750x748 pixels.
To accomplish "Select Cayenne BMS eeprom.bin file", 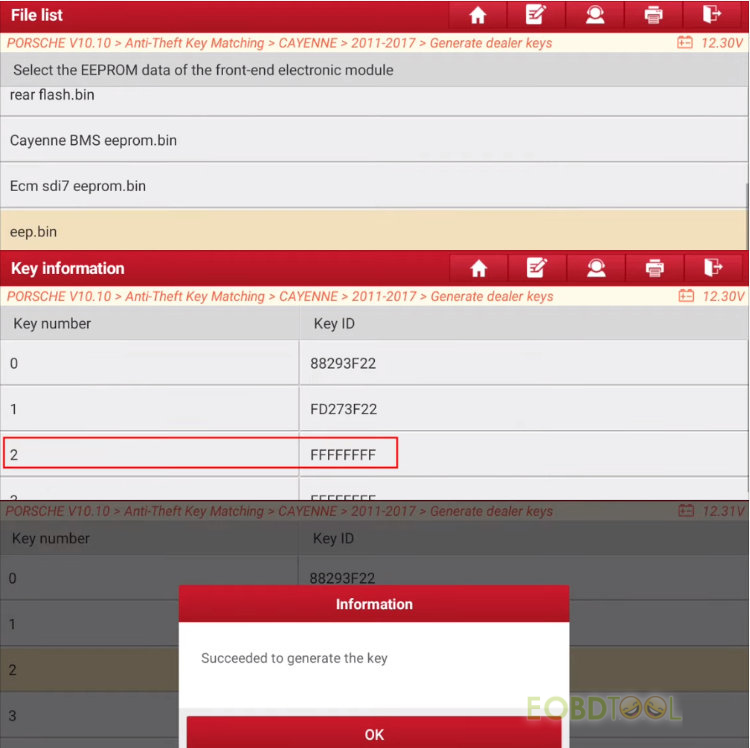I will 374,140.
